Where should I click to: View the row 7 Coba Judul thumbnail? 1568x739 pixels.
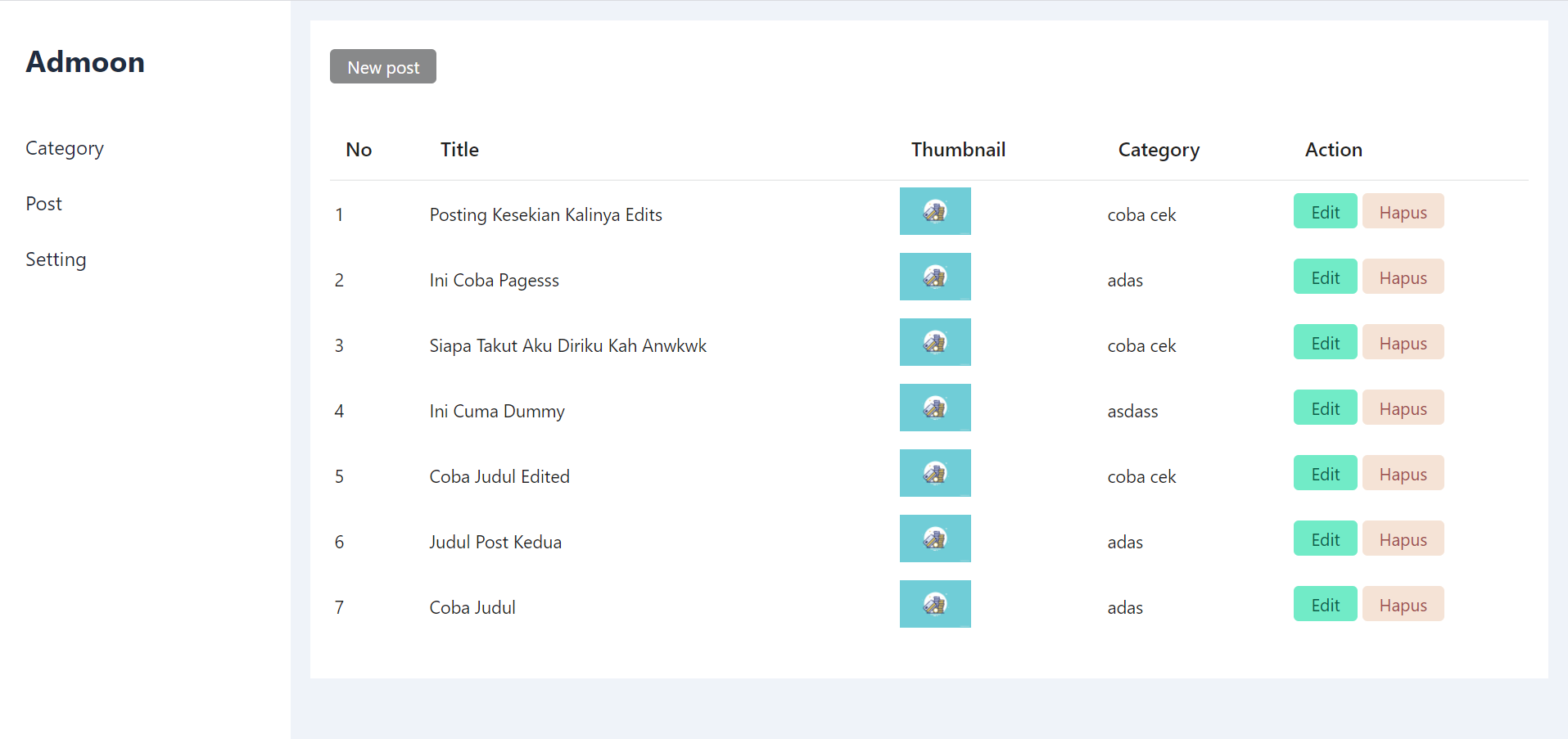point(934,604)
